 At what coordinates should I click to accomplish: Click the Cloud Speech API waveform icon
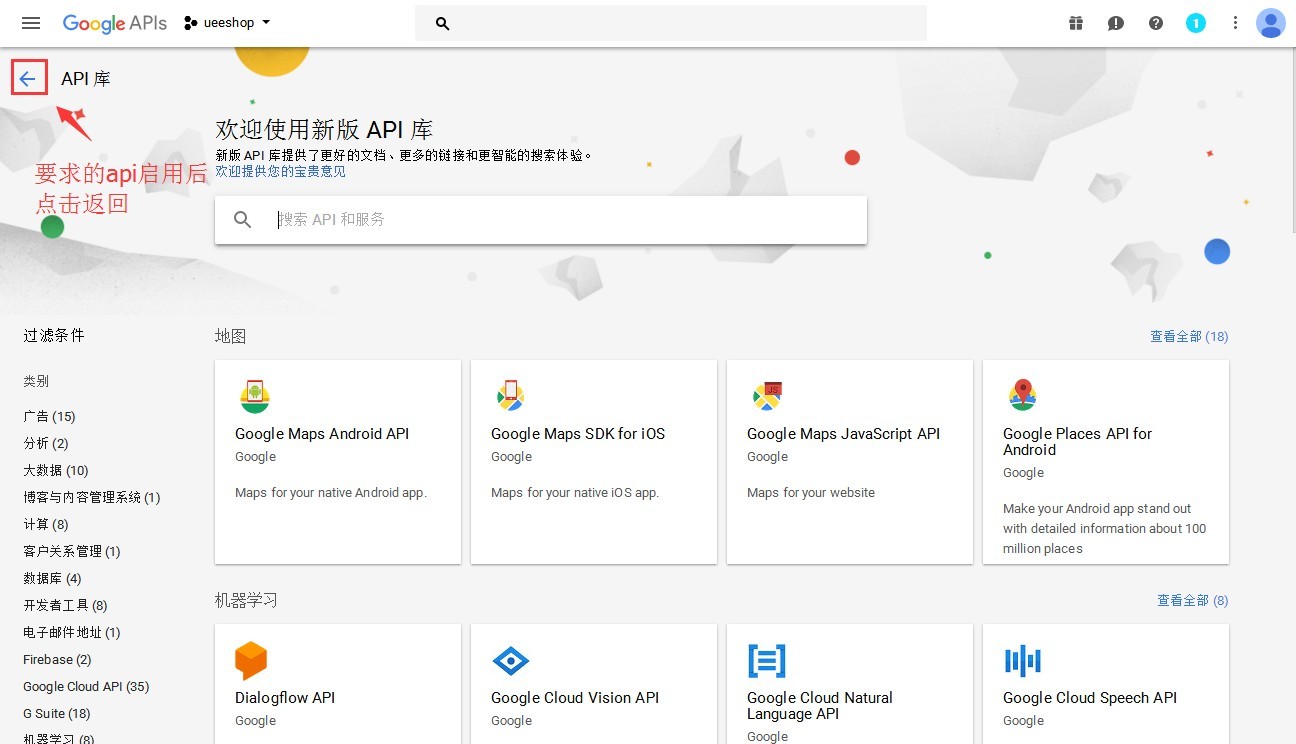coord(1023,661)
